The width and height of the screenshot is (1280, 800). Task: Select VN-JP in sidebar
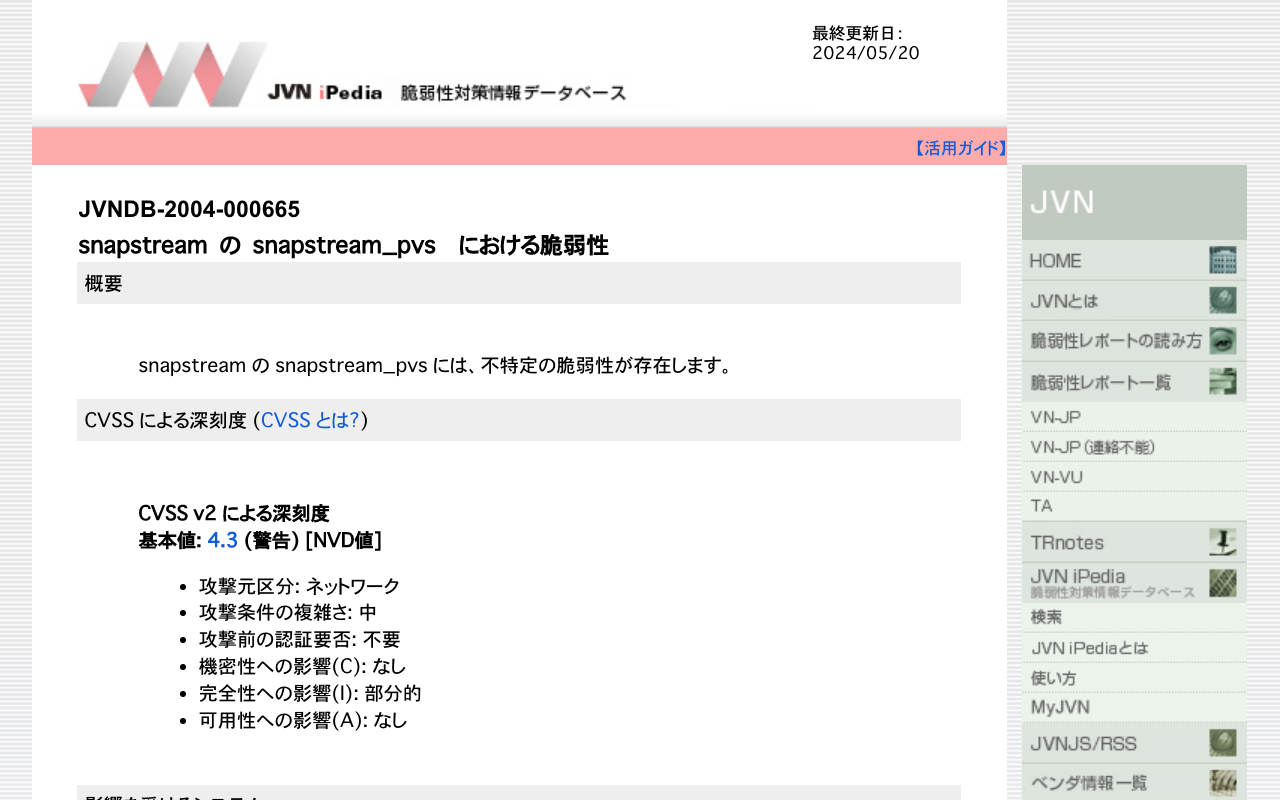pos(1134,417)
